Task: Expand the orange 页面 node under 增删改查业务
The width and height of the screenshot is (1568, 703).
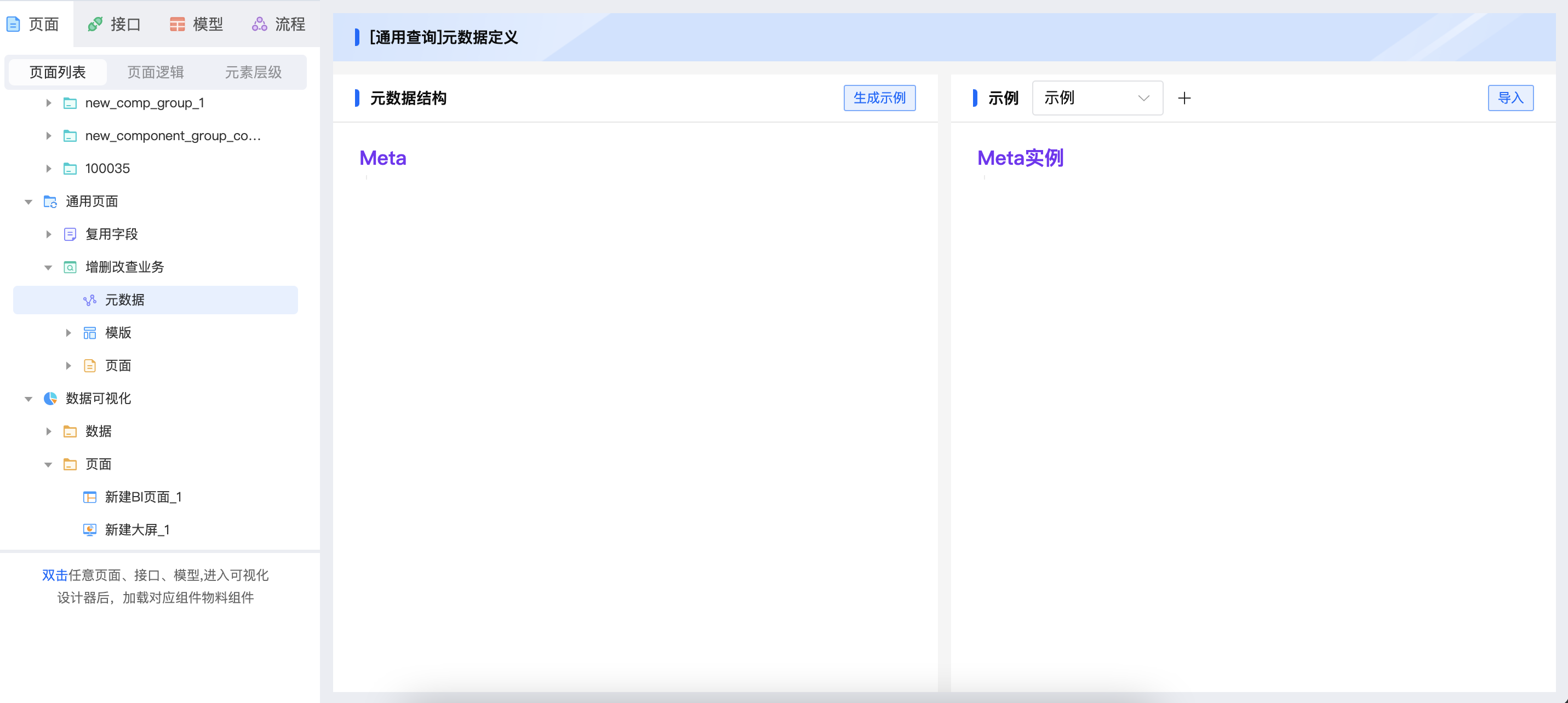Action: pyautogui.click(x=68, y=366)
